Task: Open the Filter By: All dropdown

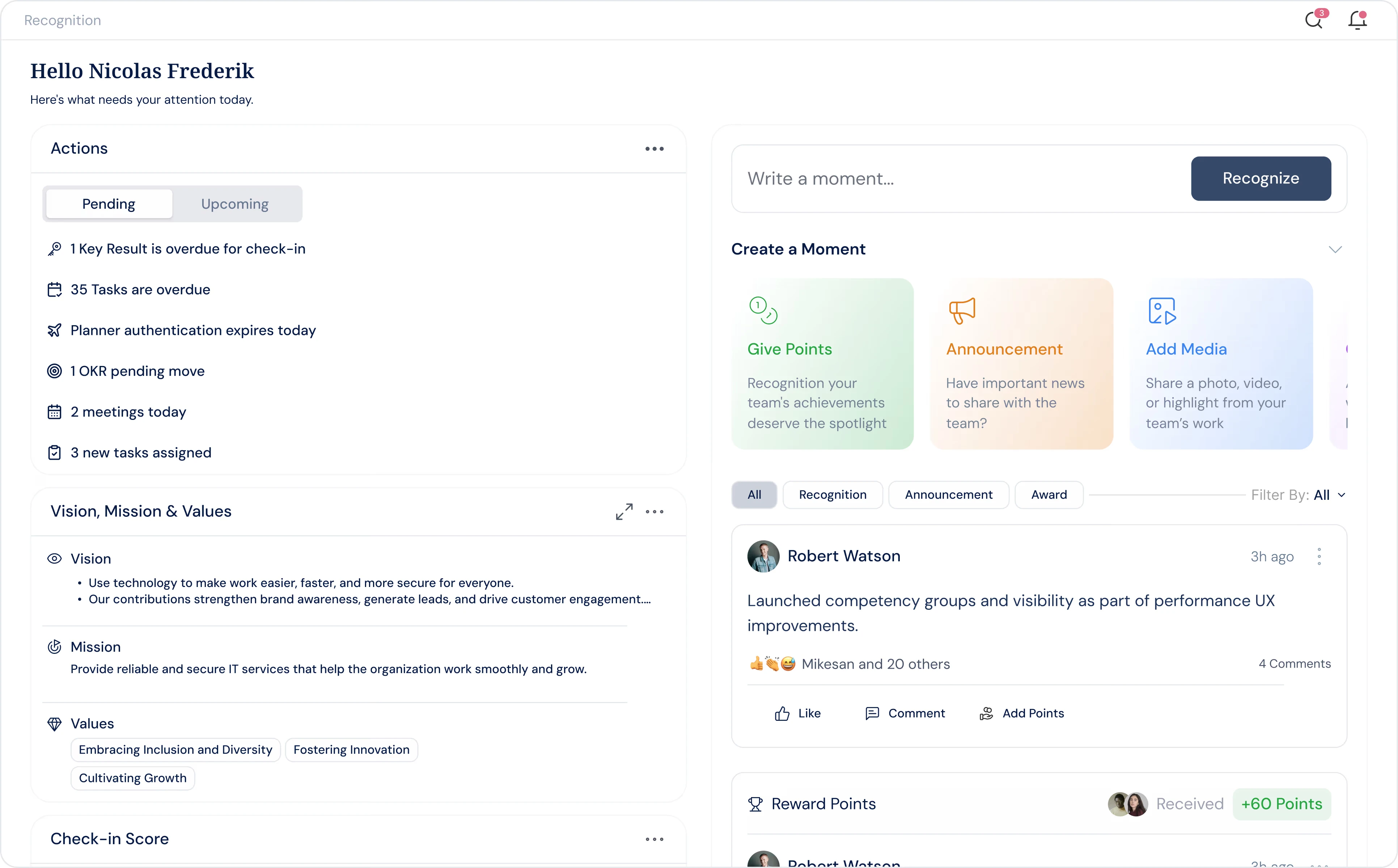Action: click(x=1299, y=495)
